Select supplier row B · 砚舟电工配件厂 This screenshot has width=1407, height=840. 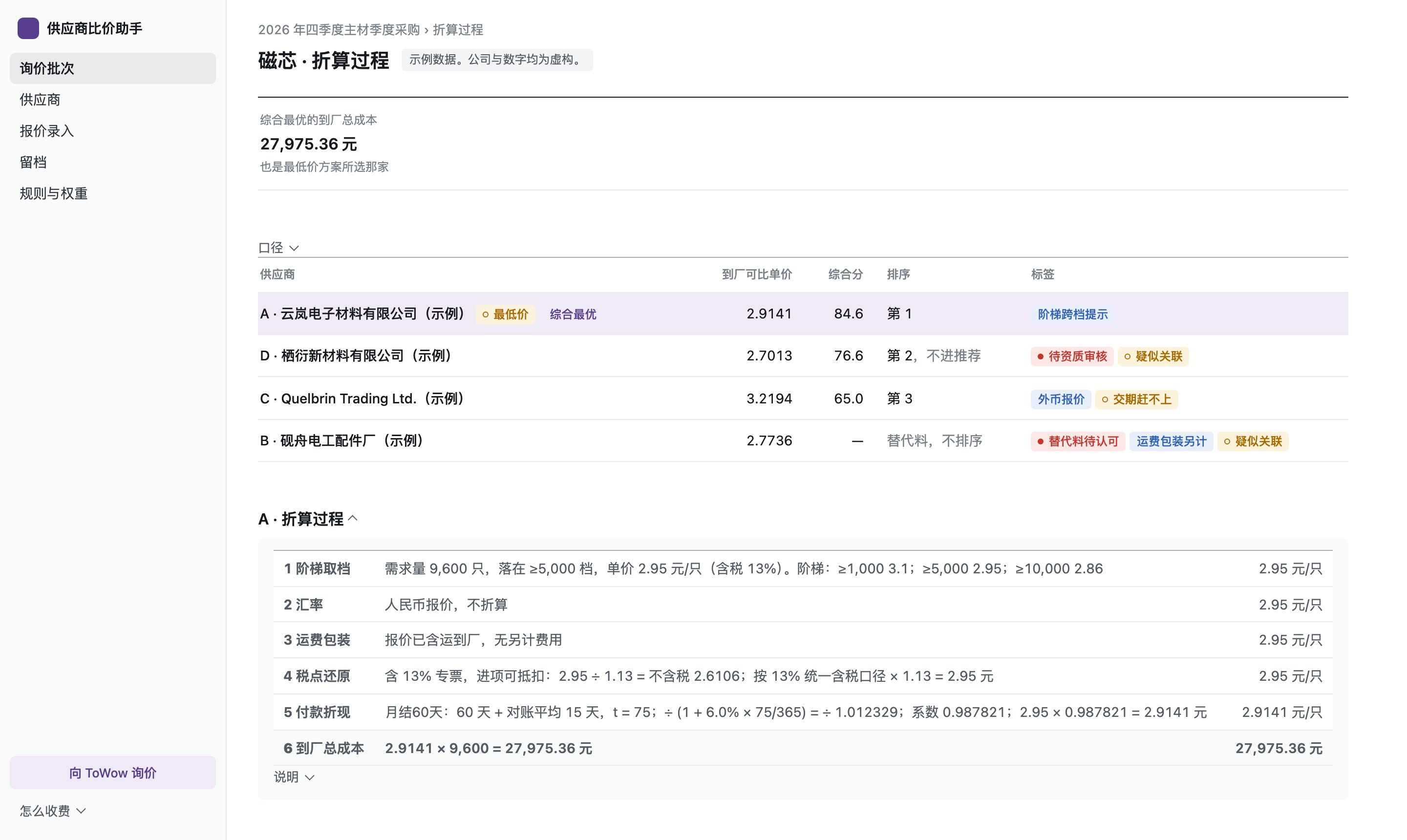(x=802, y=441)
